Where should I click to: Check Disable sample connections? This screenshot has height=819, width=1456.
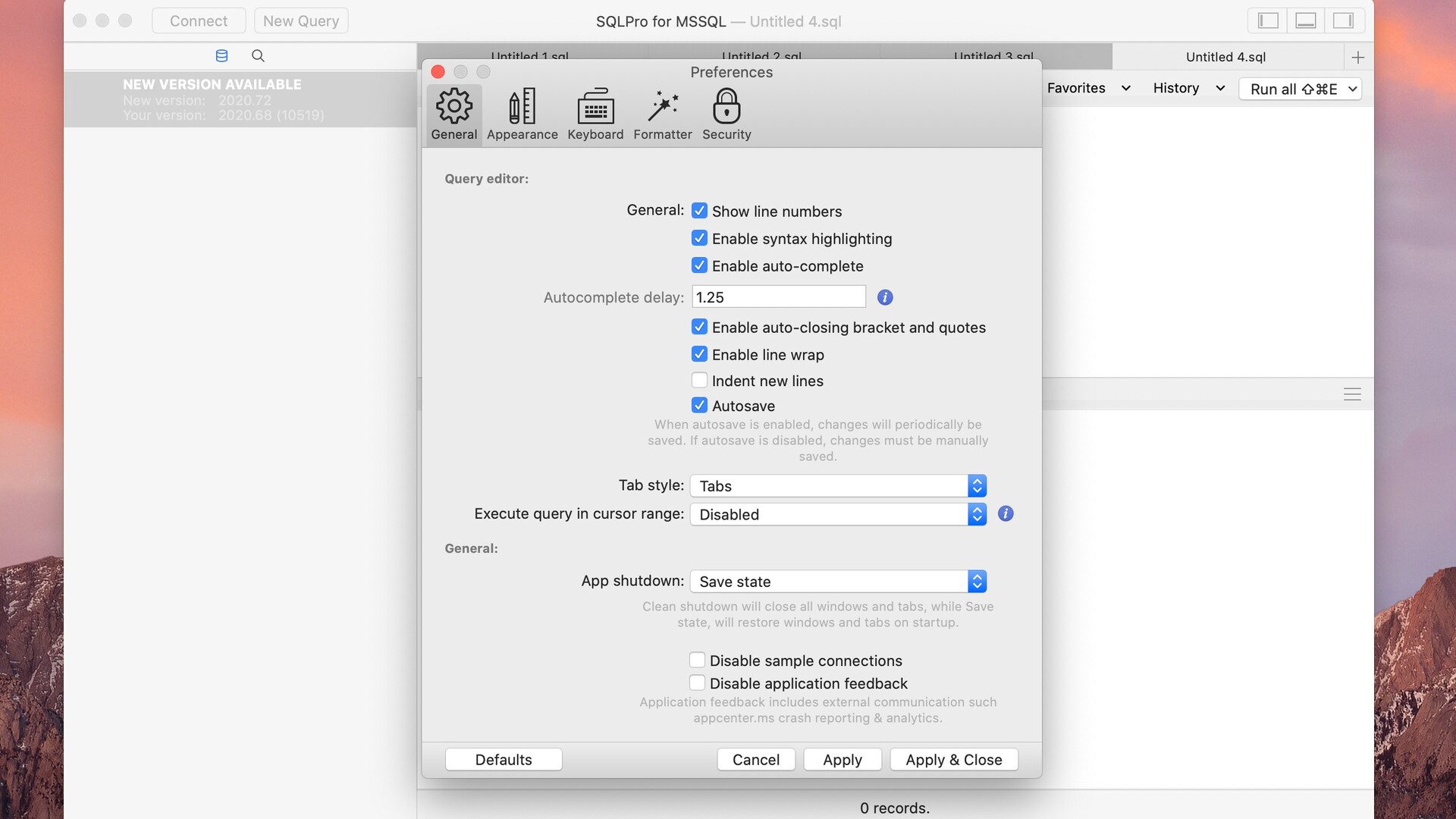[697, 660]
